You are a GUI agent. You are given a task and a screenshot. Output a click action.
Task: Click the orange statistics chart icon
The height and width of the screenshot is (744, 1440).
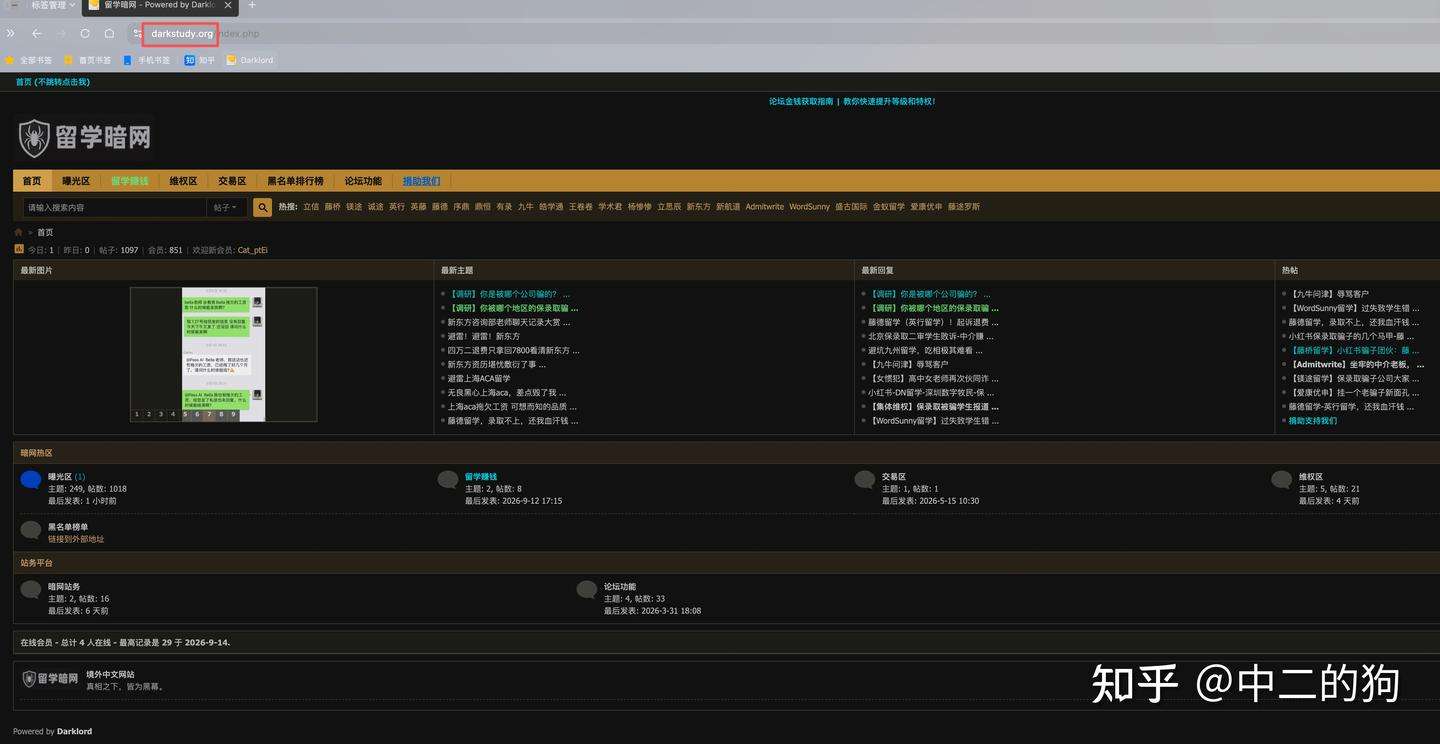click(18, 249)
